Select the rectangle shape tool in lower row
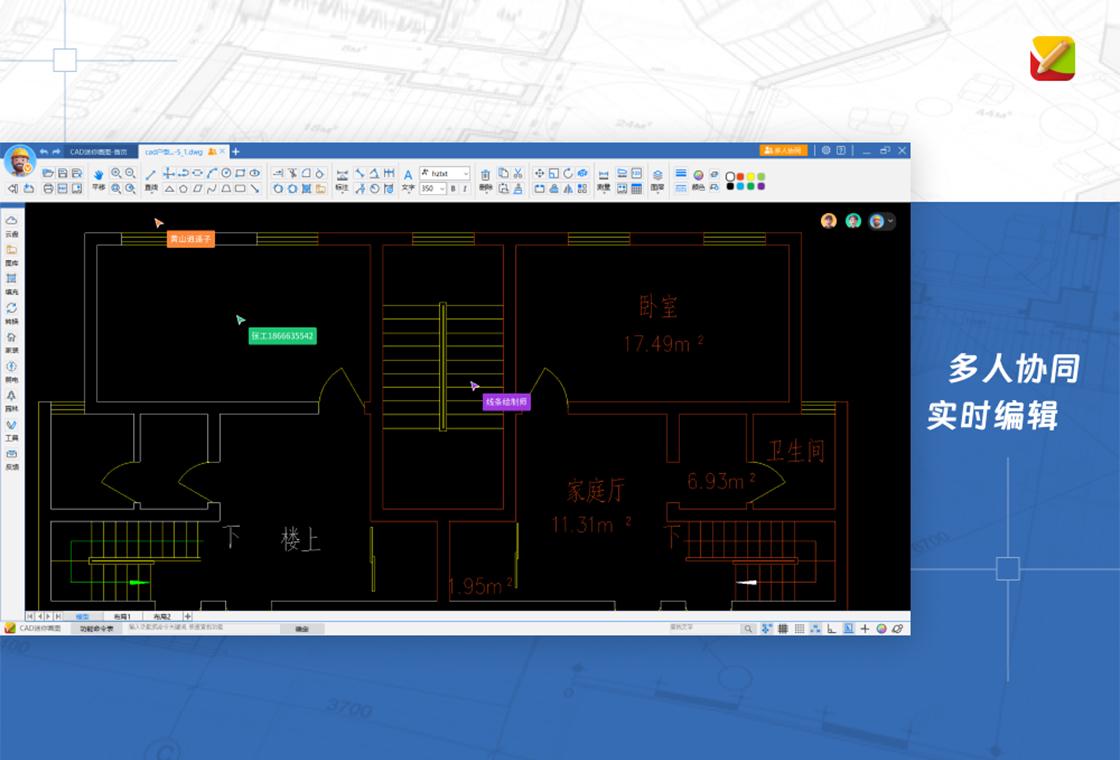 pyautogui.click(x=240, y=189)
